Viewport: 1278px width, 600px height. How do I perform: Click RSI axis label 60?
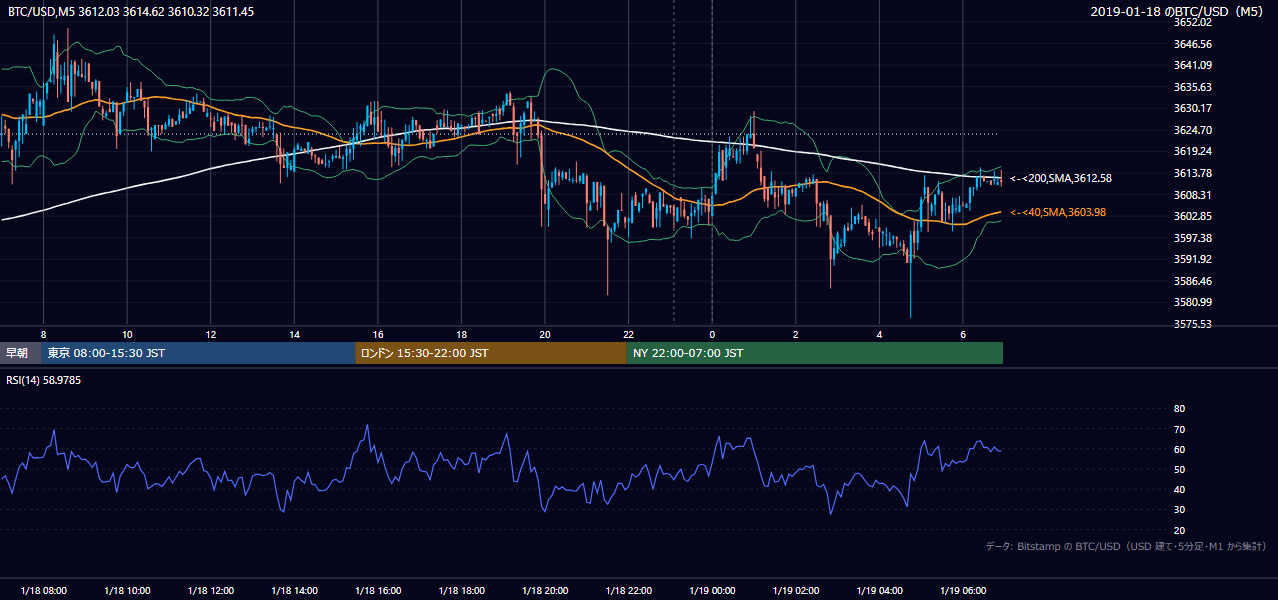[x=1179, y=449]
